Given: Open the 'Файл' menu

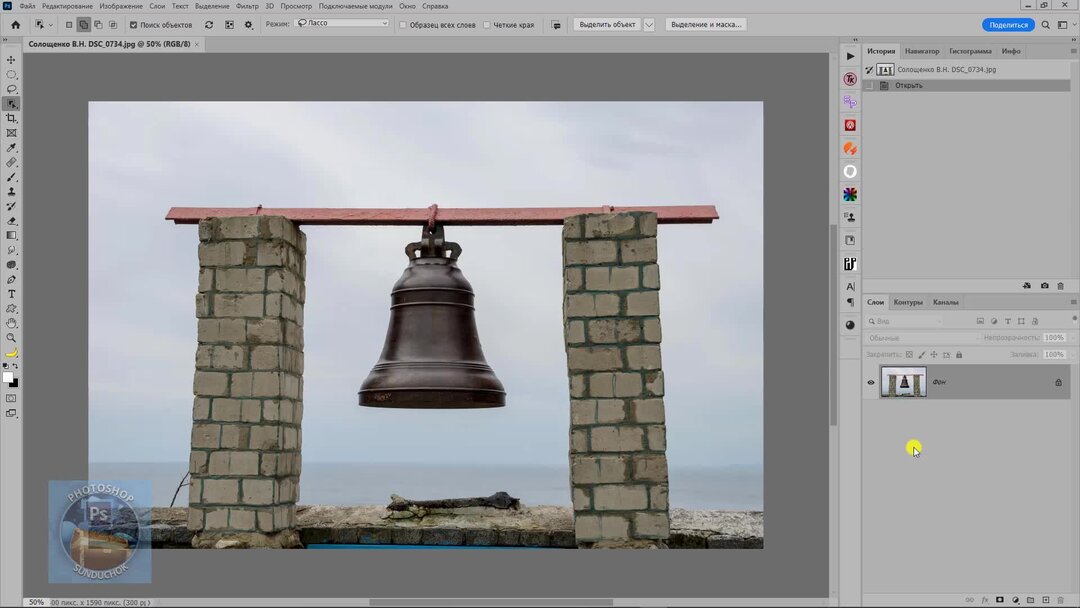Looking at the screenshot, I should (27, 6).
